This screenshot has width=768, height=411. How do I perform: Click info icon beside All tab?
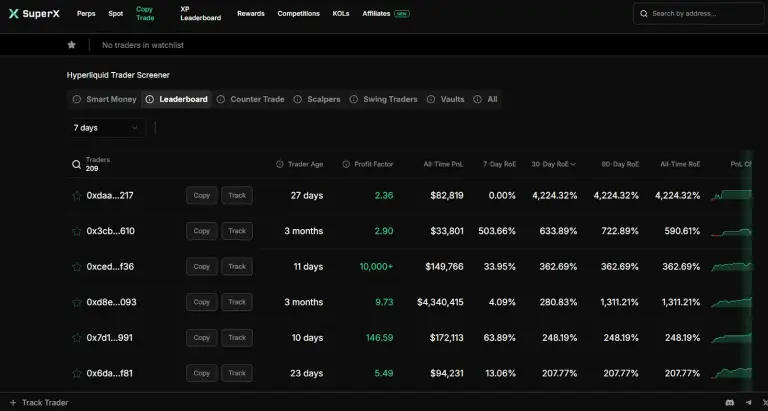click(x=477, y=99)
